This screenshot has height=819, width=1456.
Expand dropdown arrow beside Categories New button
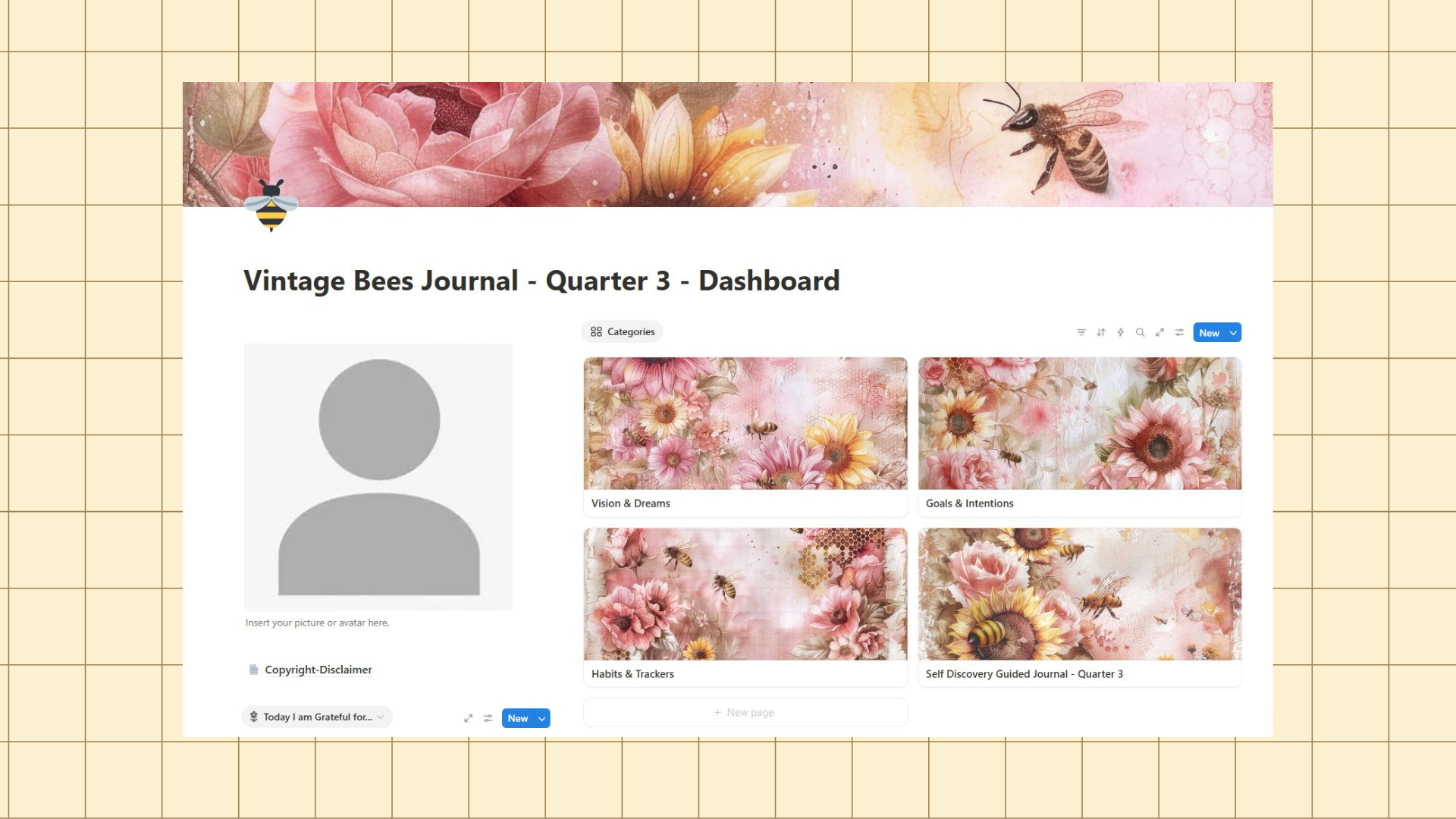pyautogui.click(x=1233, y=333)
